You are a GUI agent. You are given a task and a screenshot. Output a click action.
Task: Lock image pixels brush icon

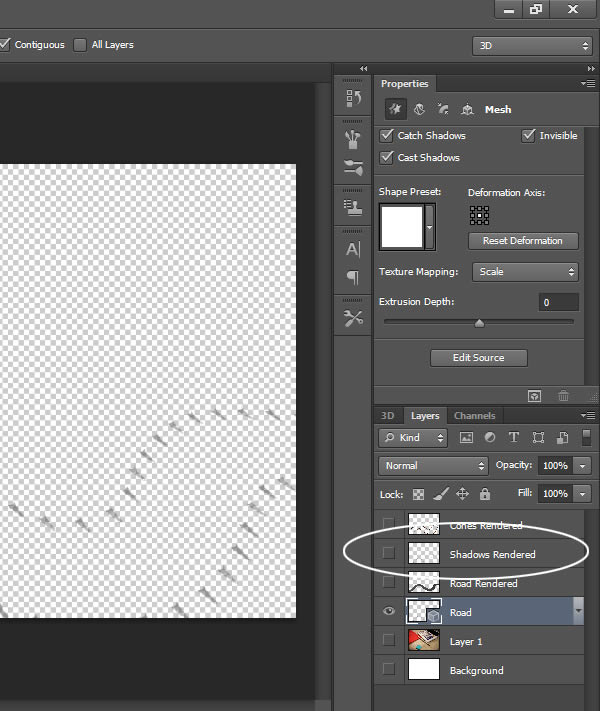coord(441,494)
